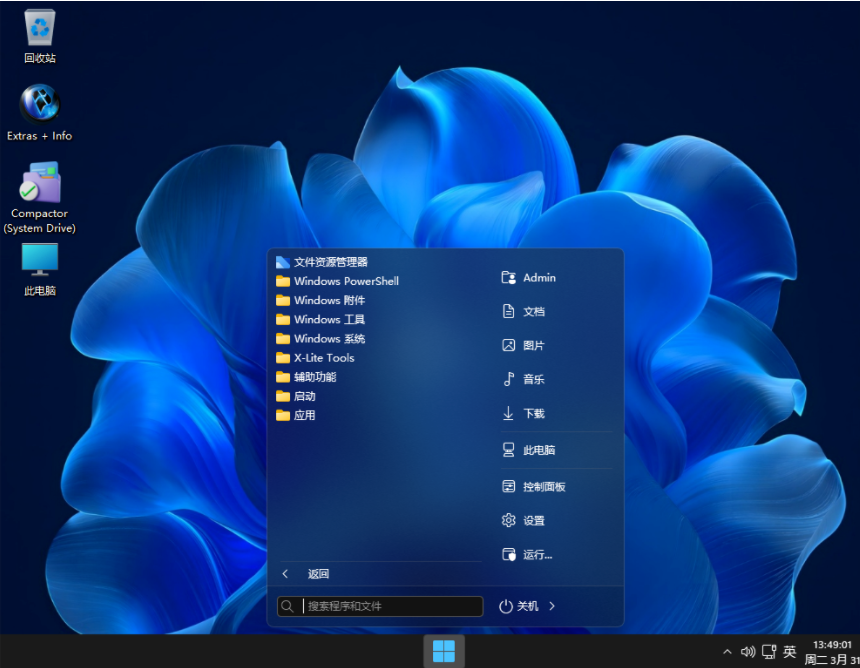Click the 设置 gear icon

point(508,520)
